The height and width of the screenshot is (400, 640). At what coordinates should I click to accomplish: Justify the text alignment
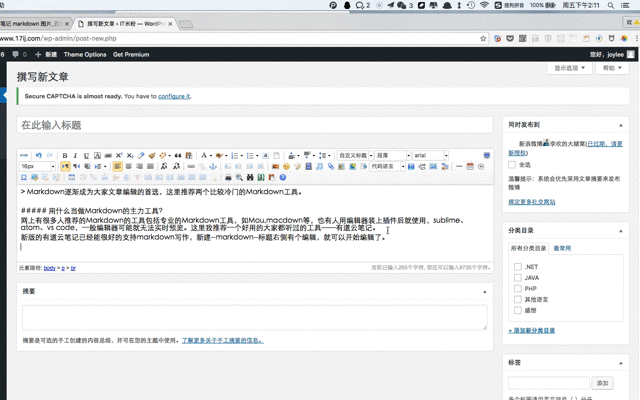click(150, 167)
